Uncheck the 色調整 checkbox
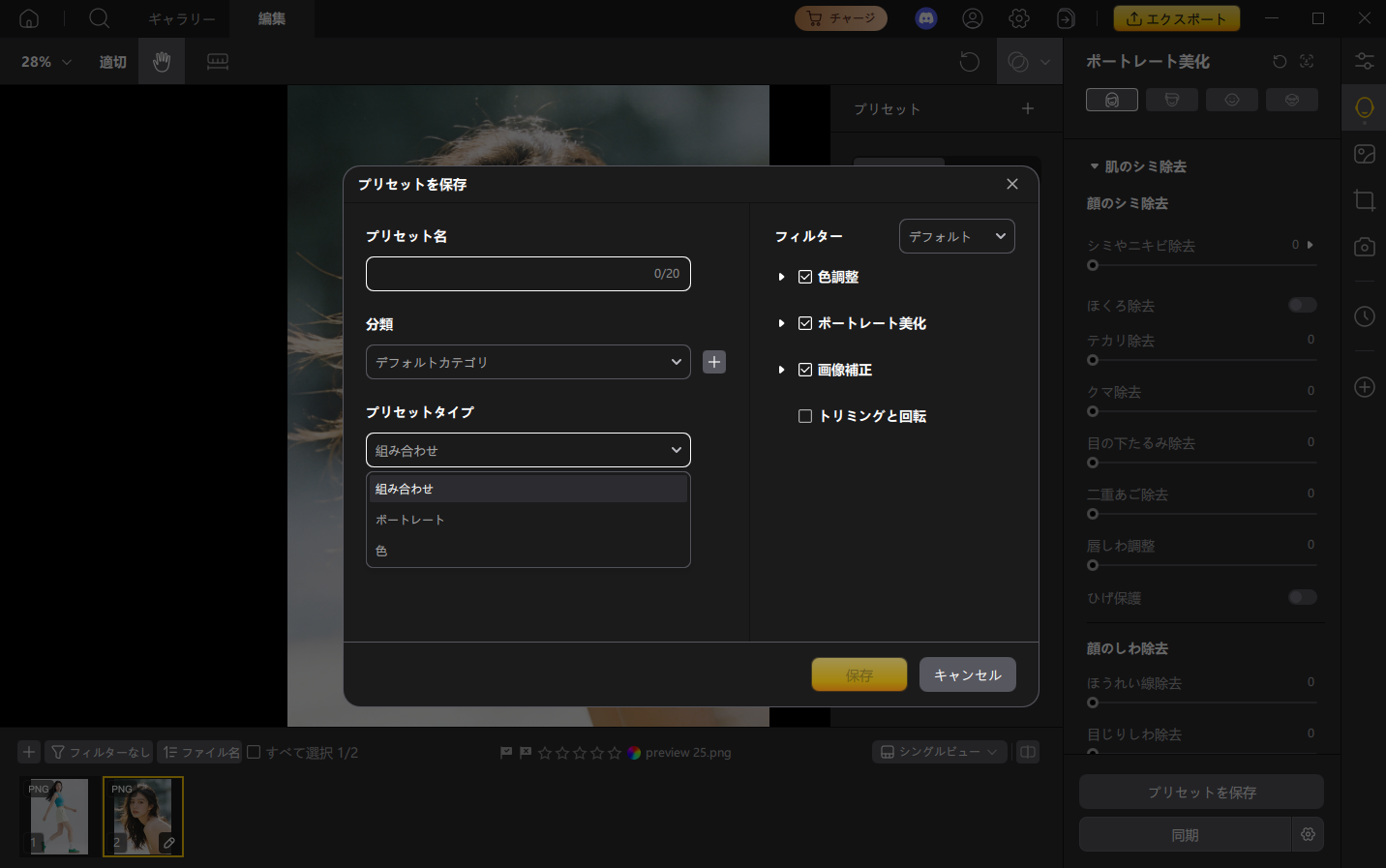 click(x=805, y=277)
